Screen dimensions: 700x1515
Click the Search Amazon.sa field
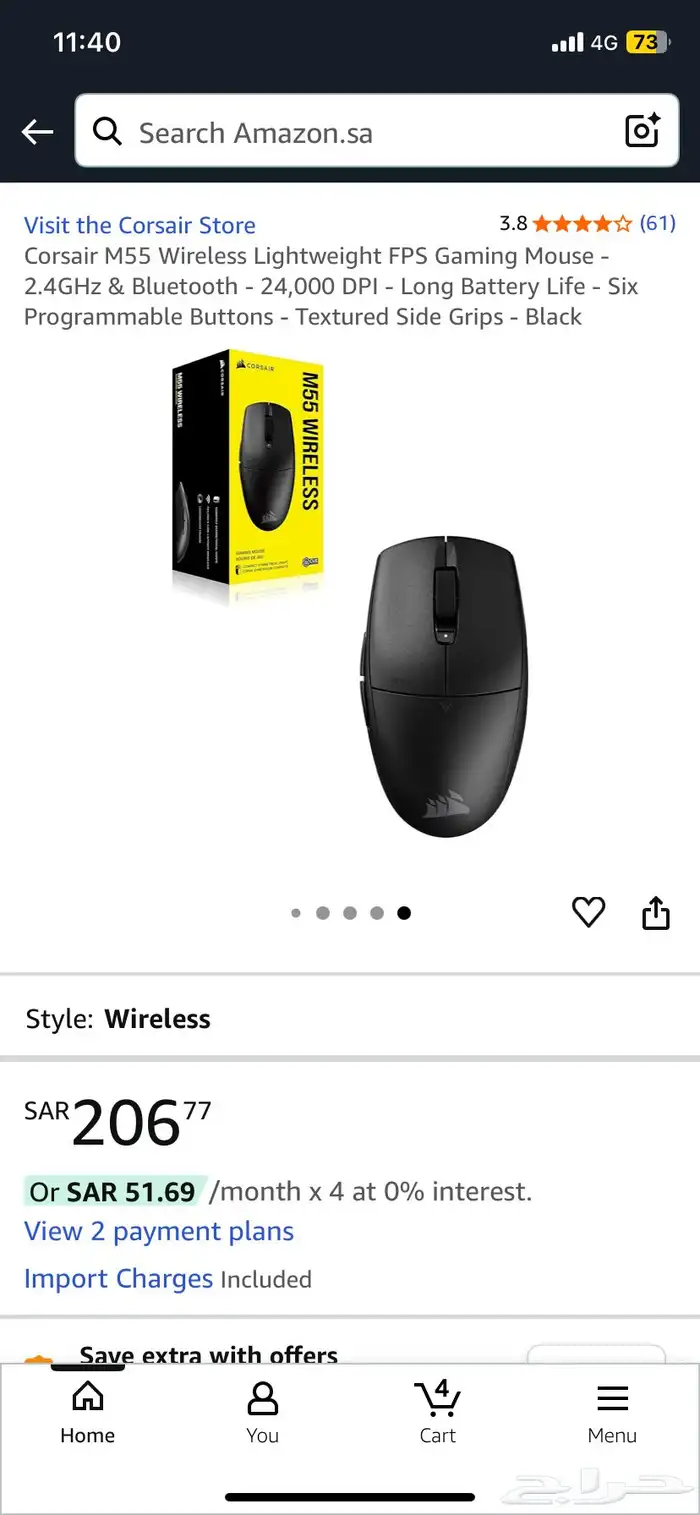point(377,131)
